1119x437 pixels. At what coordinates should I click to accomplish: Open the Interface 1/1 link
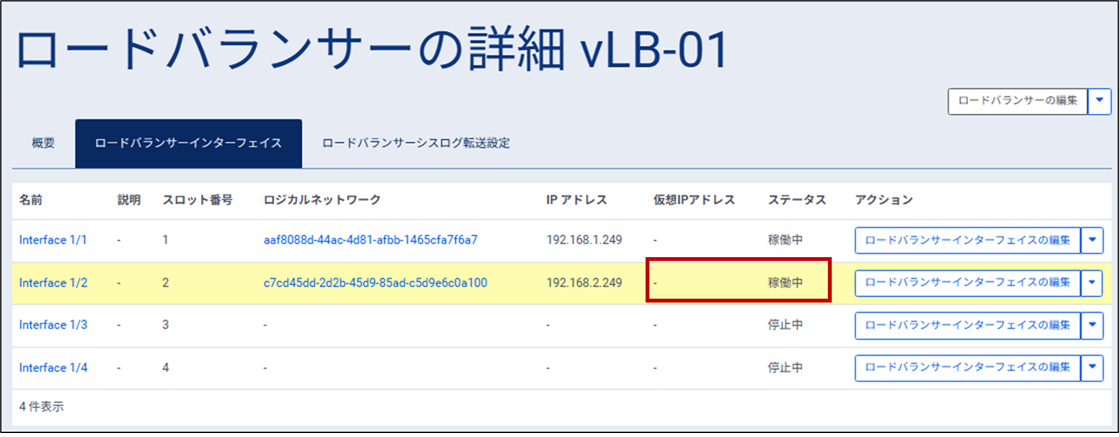click(53, 241)
